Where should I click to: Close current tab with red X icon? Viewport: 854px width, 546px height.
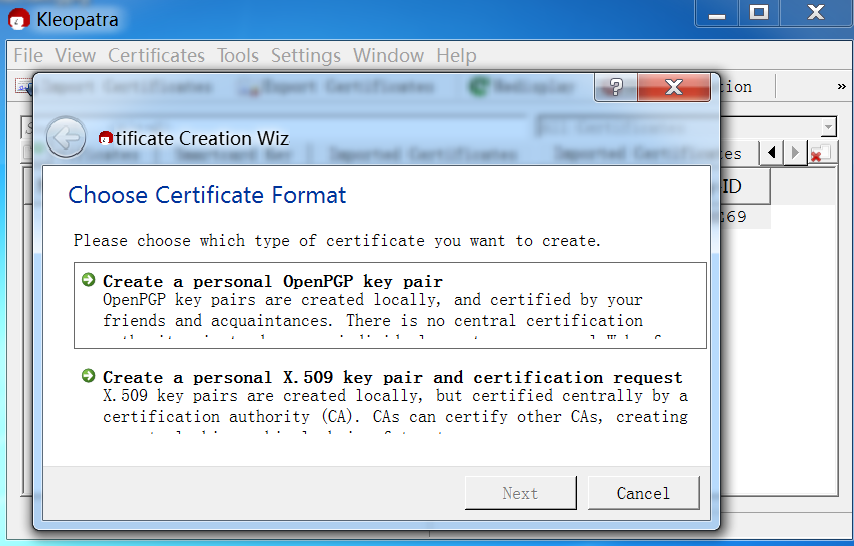820,153
